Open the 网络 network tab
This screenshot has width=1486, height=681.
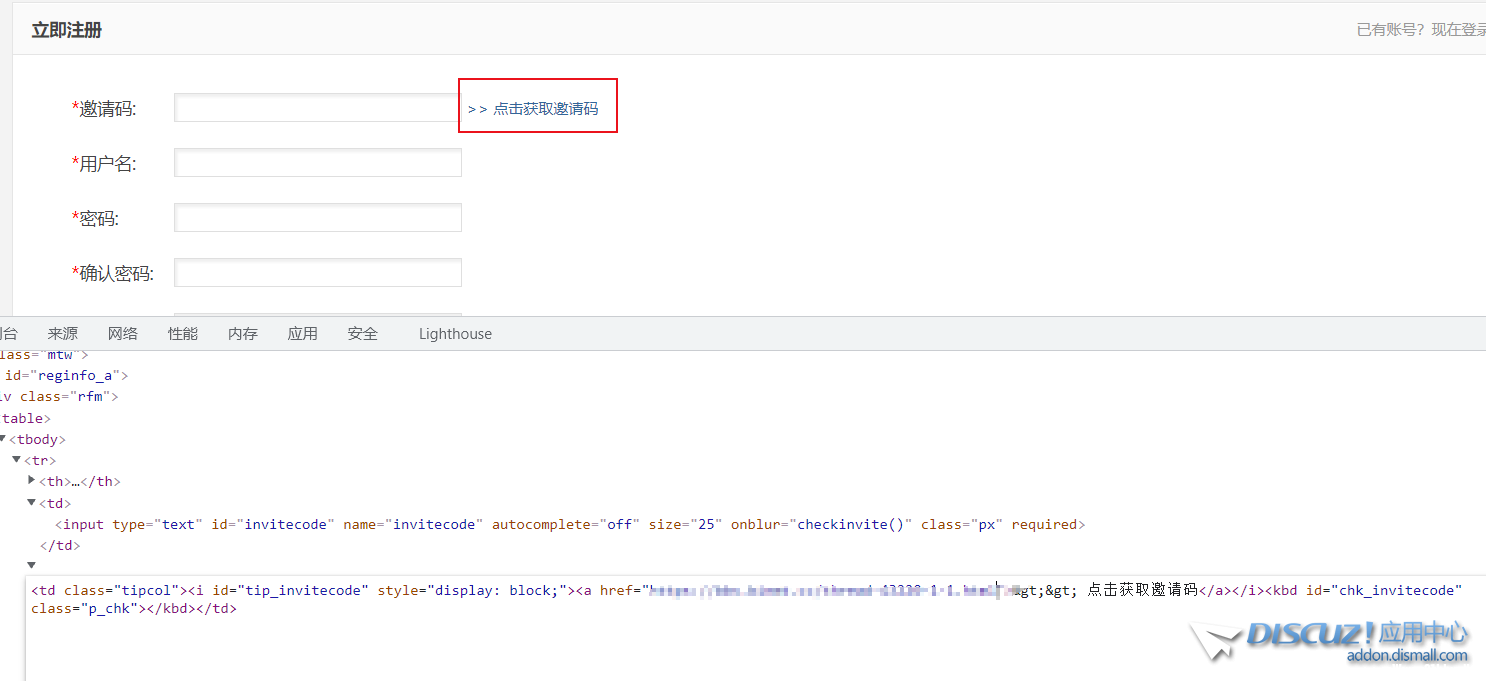(x=123, y=334)
